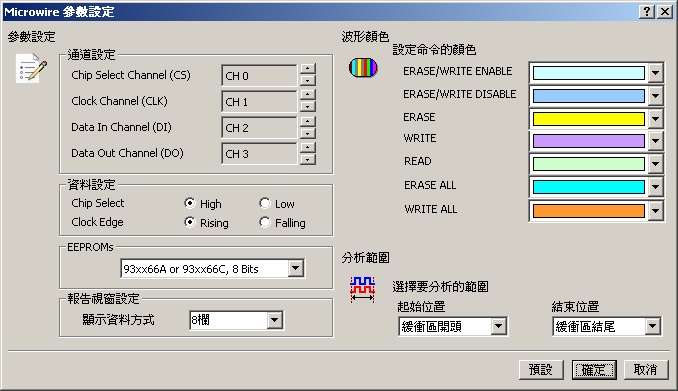Click the Data Out Channel (DO) label
Image resolution: width=678 pixels, height=391 pixels.
(127, 153)
